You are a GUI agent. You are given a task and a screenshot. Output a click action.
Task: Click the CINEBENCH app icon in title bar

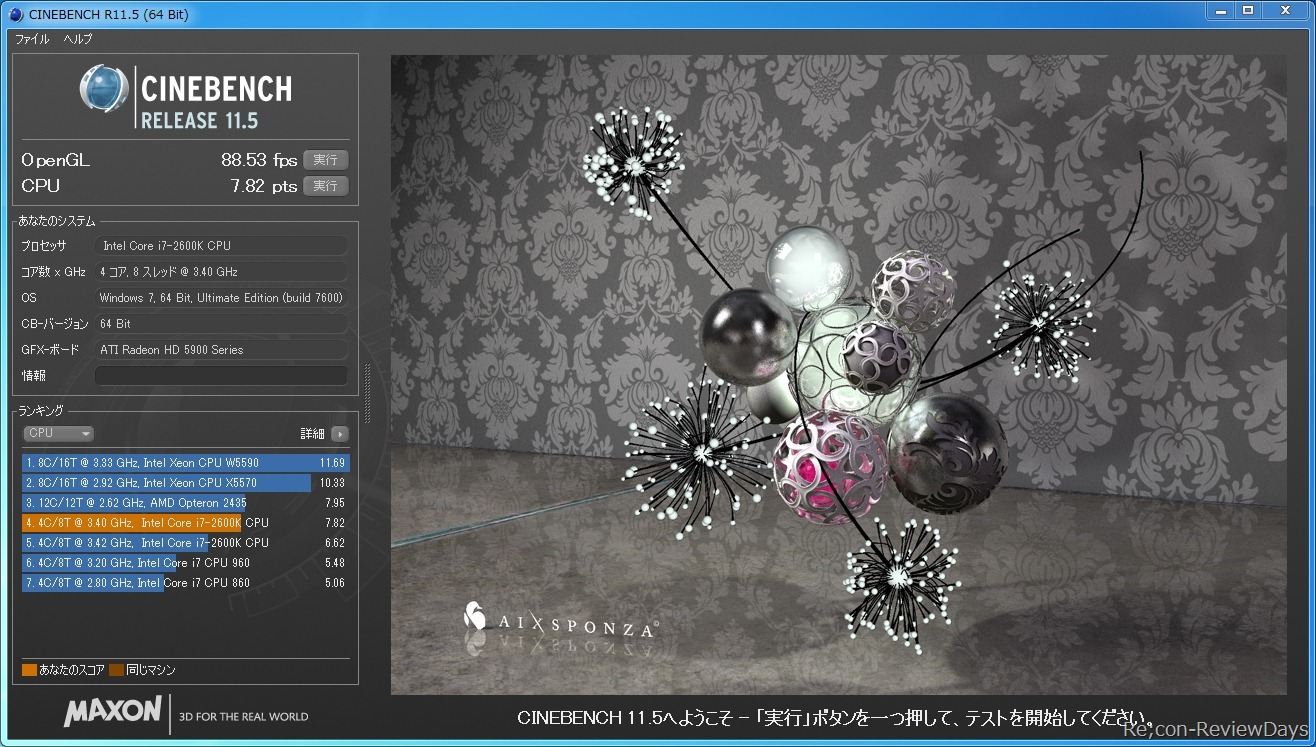(15, 14)
